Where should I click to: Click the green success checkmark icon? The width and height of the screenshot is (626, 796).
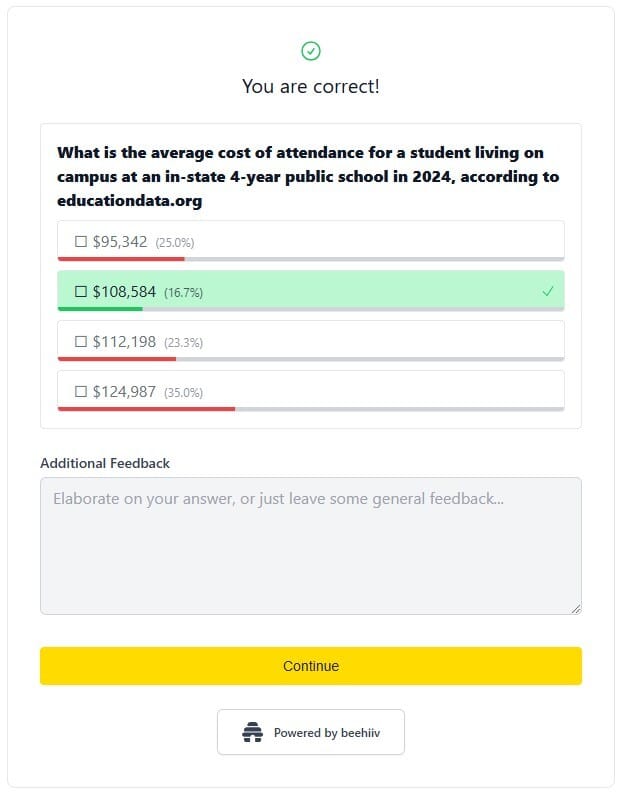click(x=311, y=50)
